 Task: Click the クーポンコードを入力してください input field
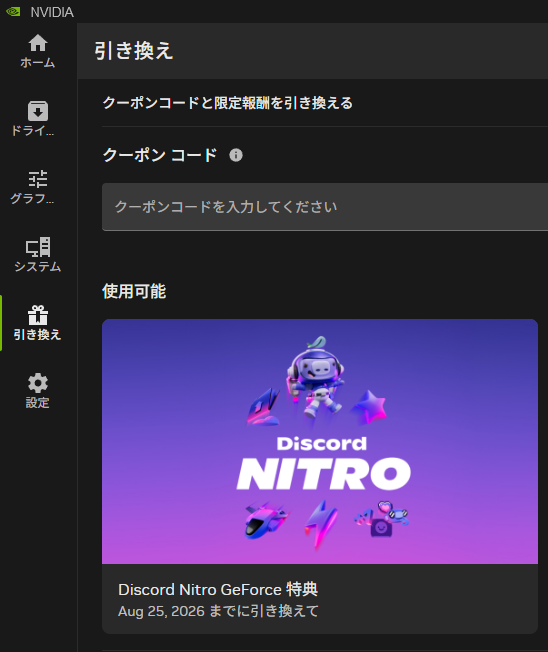(325, 207)
